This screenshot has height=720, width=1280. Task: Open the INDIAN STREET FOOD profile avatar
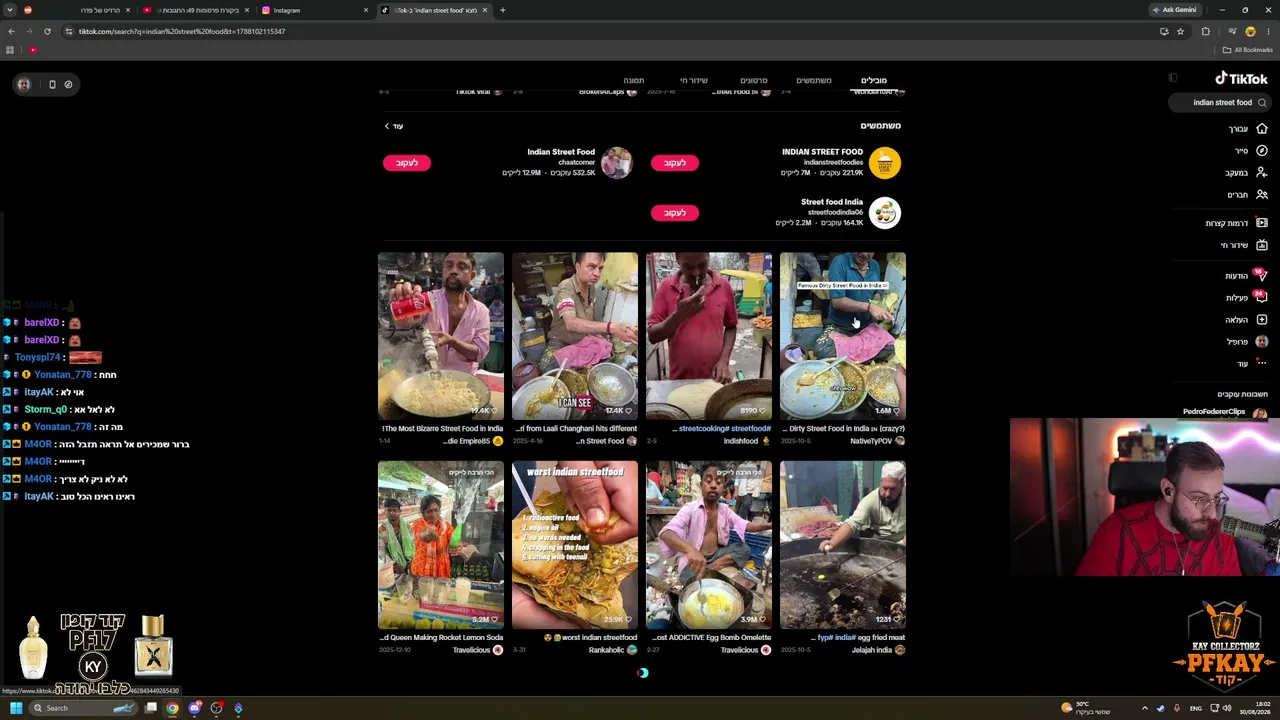click(885, 163)
